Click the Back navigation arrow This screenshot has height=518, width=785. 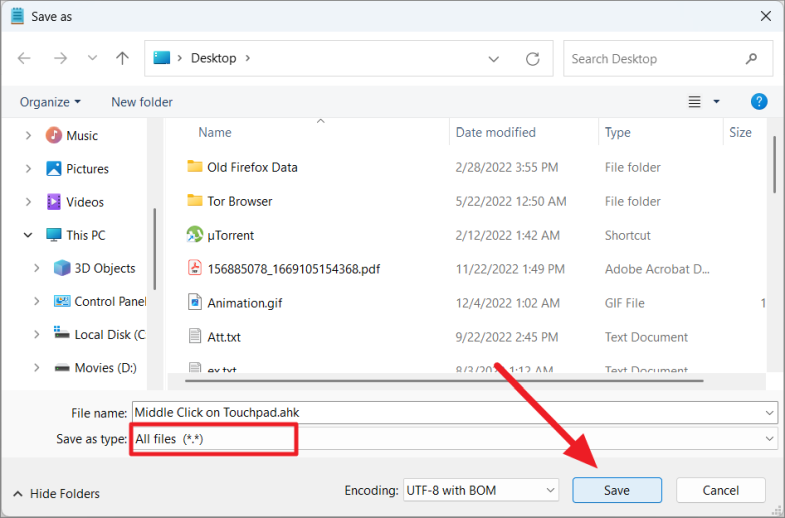tap(25, 58)
